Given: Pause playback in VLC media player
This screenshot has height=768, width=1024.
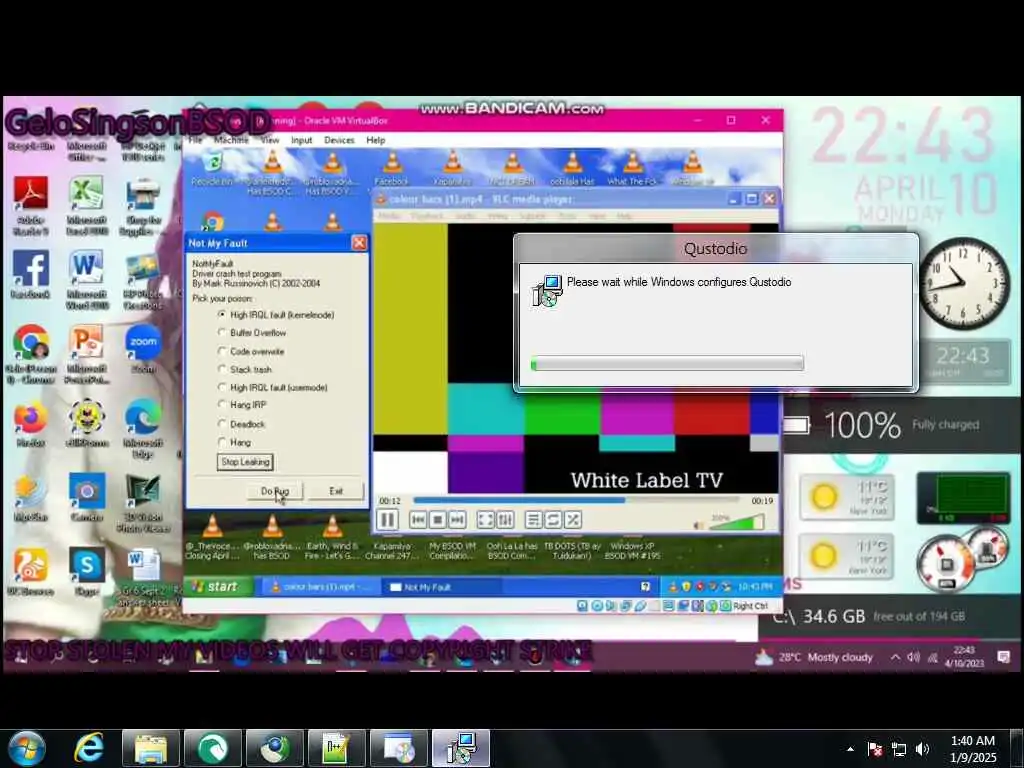Looking at the screenshot, I should point(387,520).
